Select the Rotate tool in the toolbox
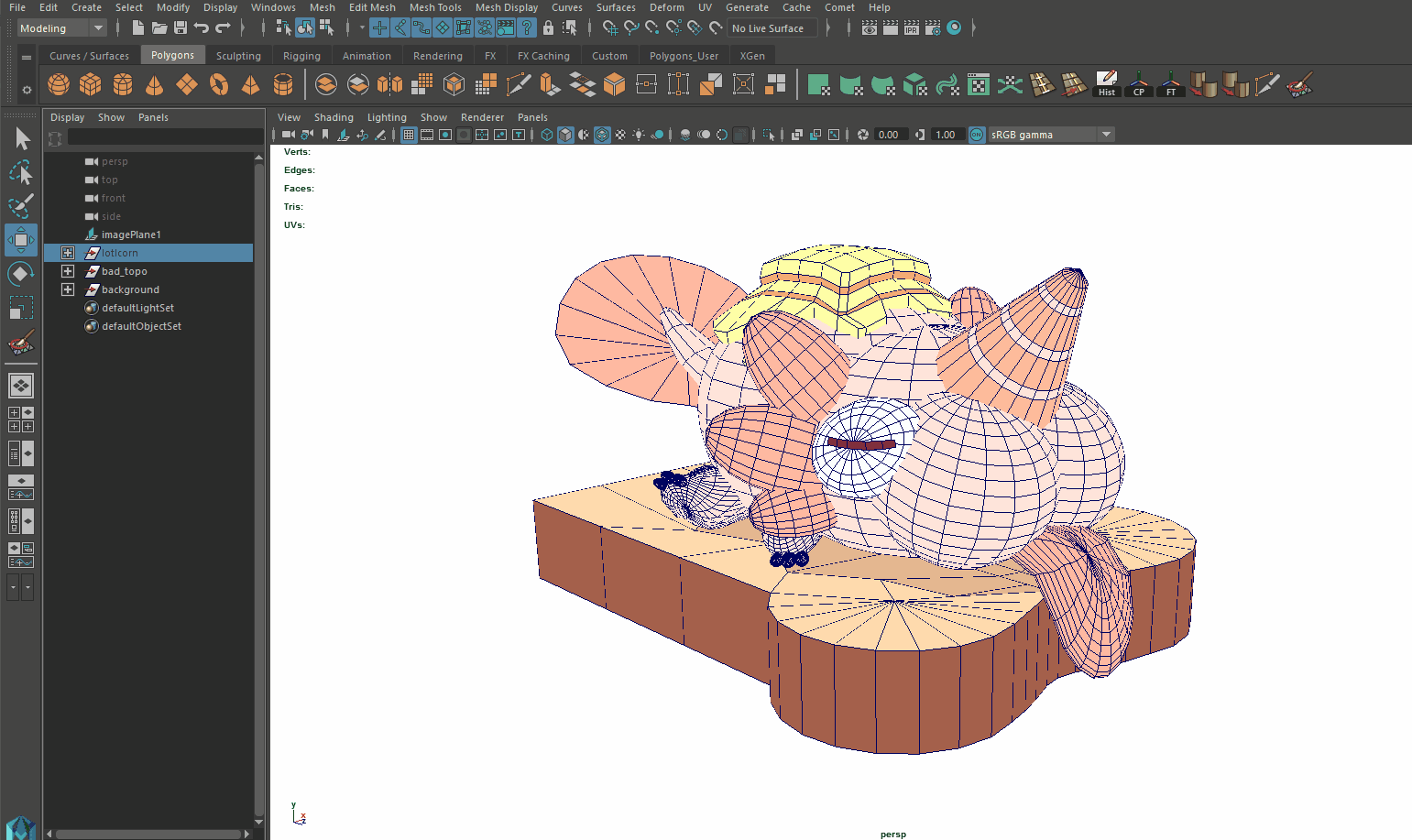The width and height of the screenshot is (1412, 840). (21, 274)
